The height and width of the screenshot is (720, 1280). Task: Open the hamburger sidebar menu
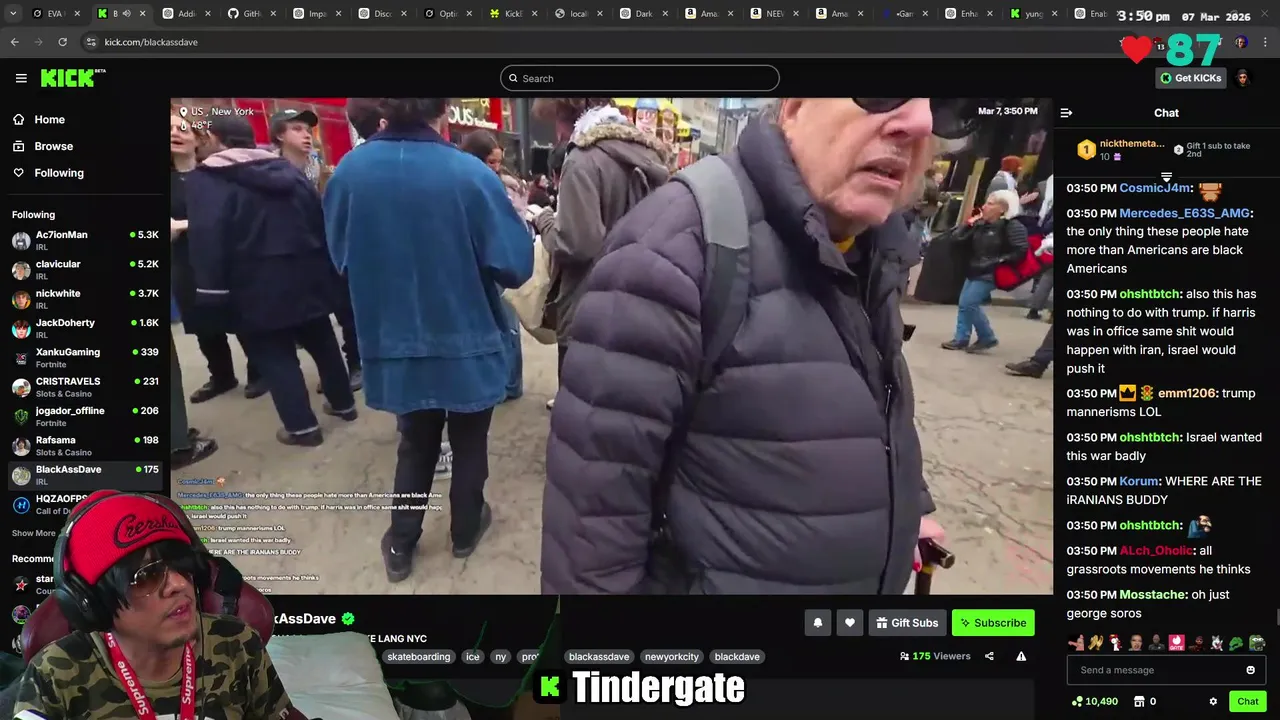pyautogui.click(x=21, y=78)
